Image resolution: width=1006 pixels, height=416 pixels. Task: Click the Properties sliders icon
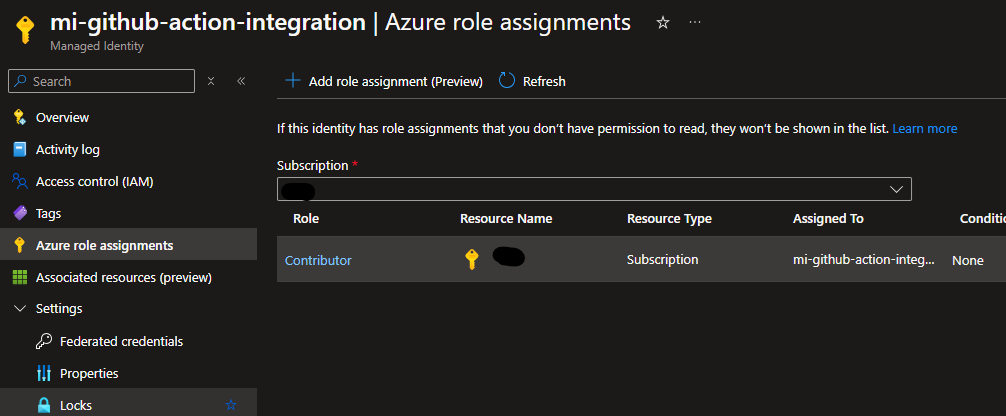point(44,373)
